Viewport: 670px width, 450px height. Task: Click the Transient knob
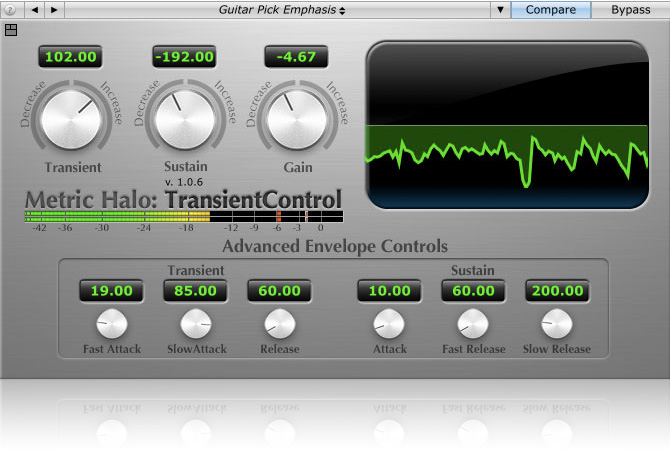pos(72,118)
